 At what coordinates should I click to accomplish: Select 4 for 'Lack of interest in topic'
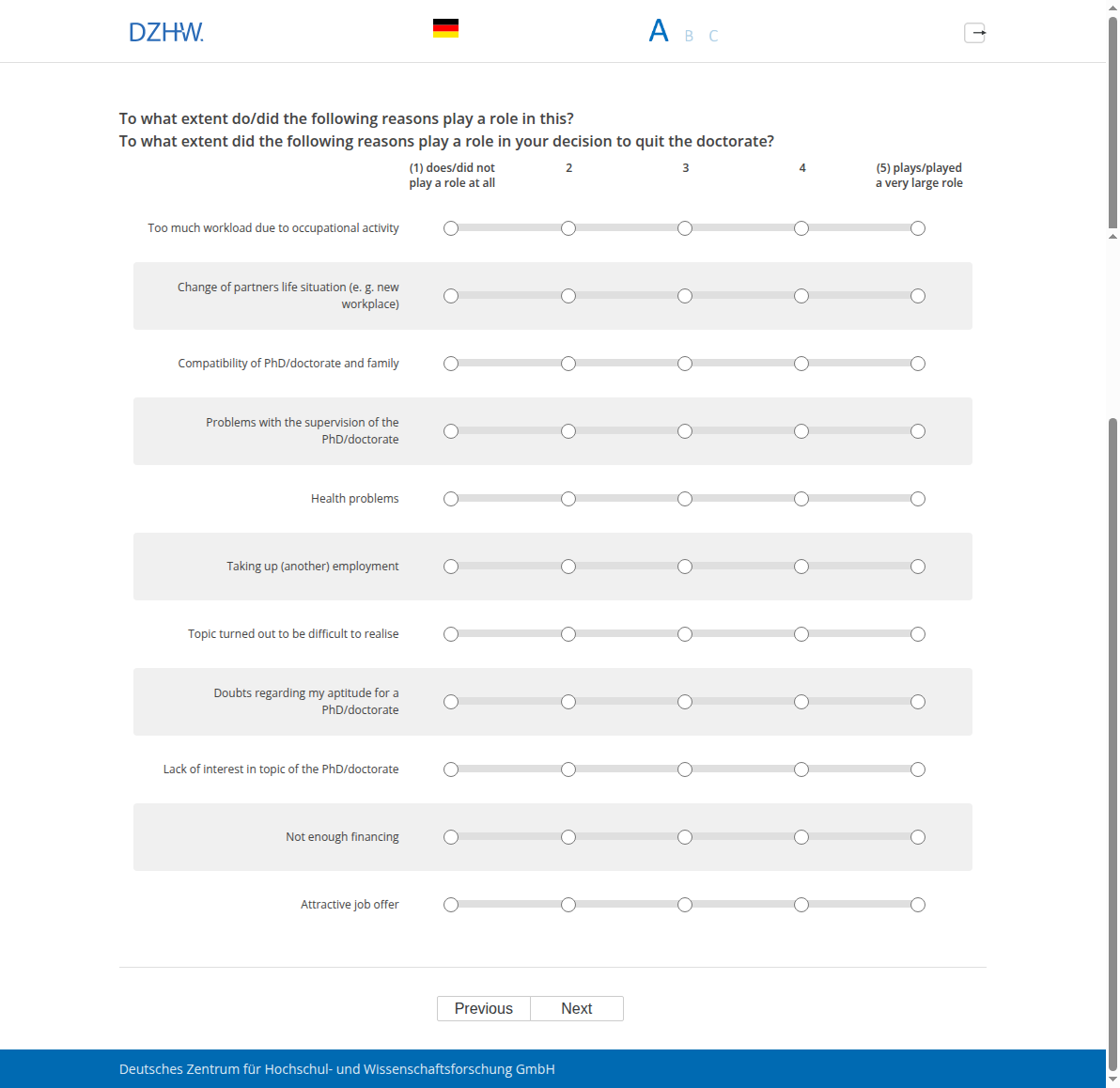[x=801, y=769]
